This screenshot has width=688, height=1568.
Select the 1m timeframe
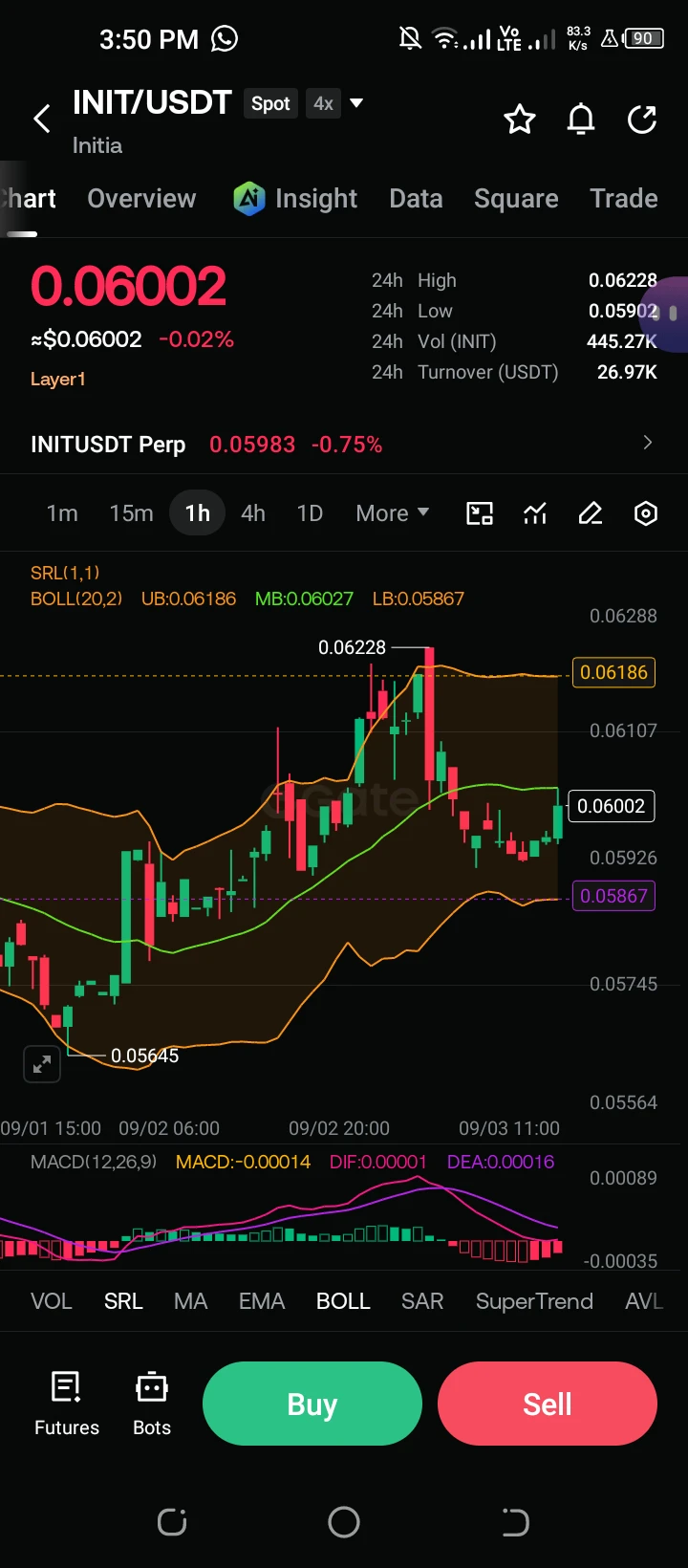(62, 513)
